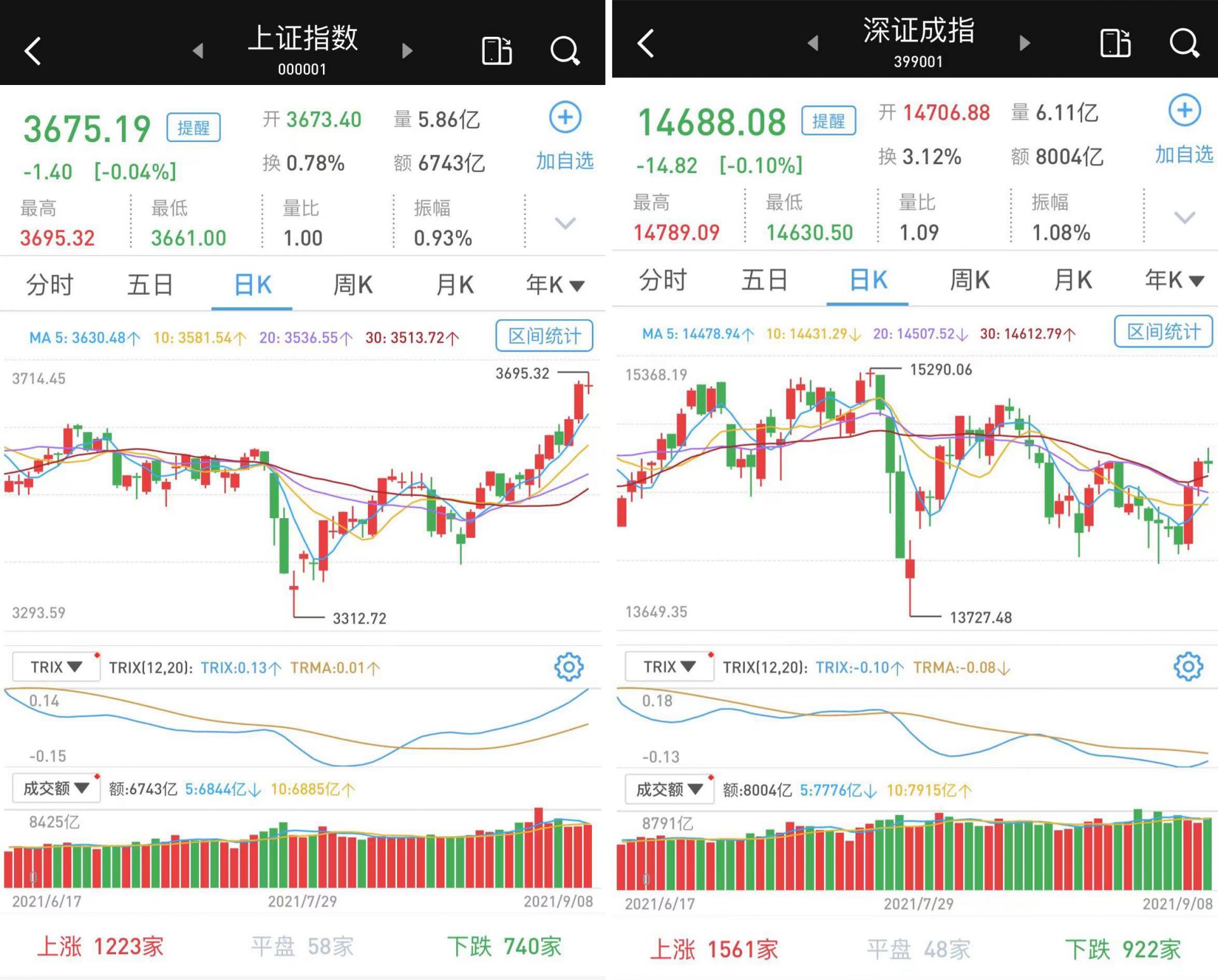1218x980 pixels.
Task: Select the 日K tab for 上证指数
Action: (252, 285)
